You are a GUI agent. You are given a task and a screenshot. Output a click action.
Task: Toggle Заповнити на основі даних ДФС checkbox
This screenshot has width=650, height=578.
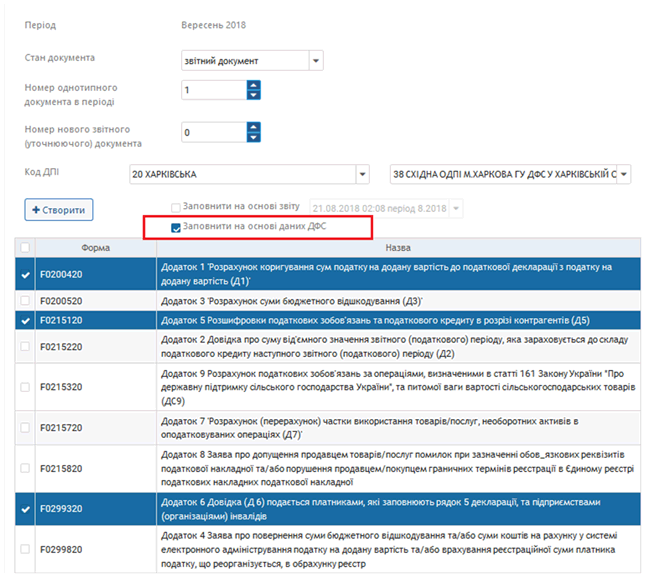tap(176, 228)
